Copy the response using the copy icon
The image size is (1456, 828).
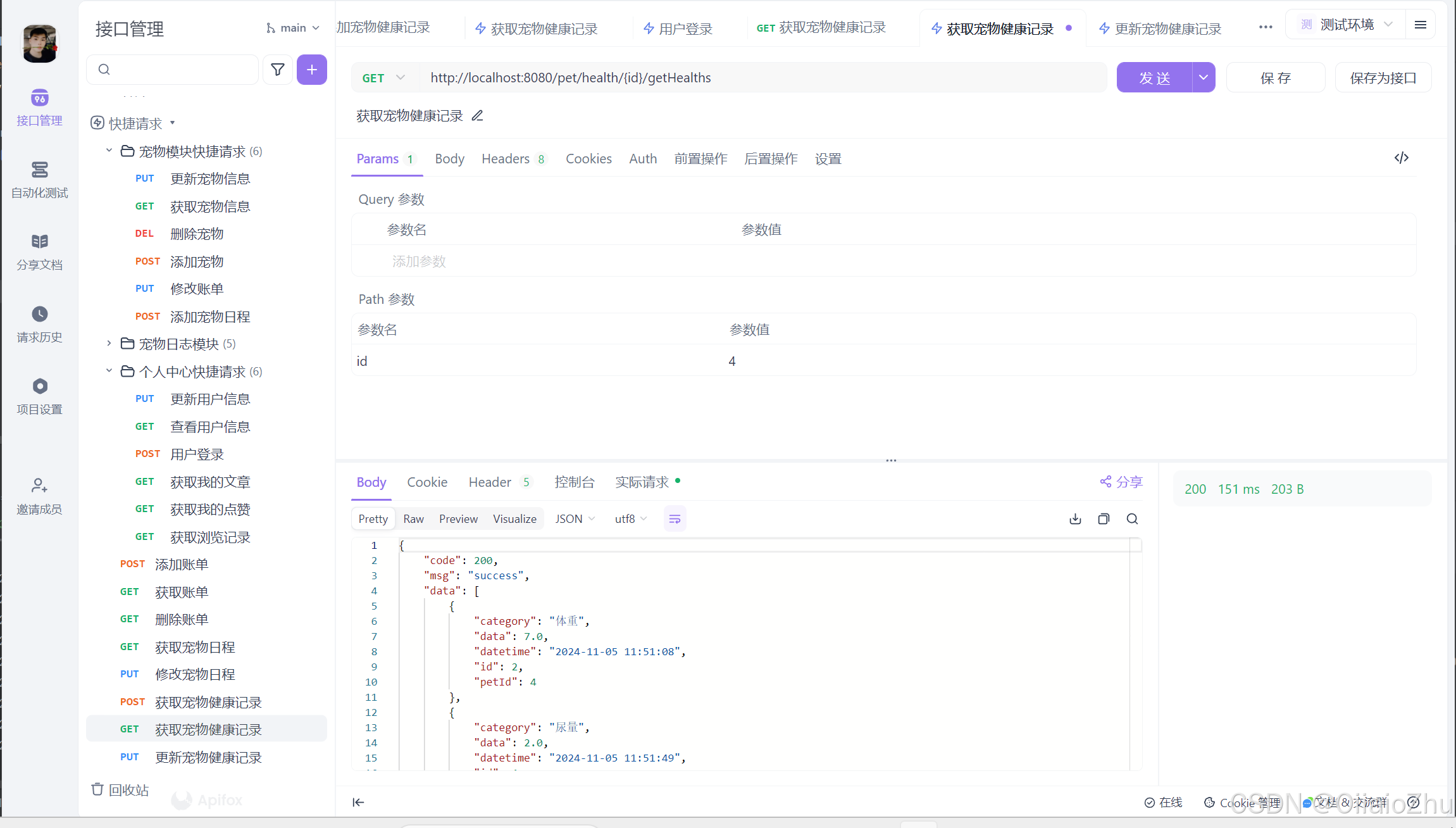tap(1104, 518)
